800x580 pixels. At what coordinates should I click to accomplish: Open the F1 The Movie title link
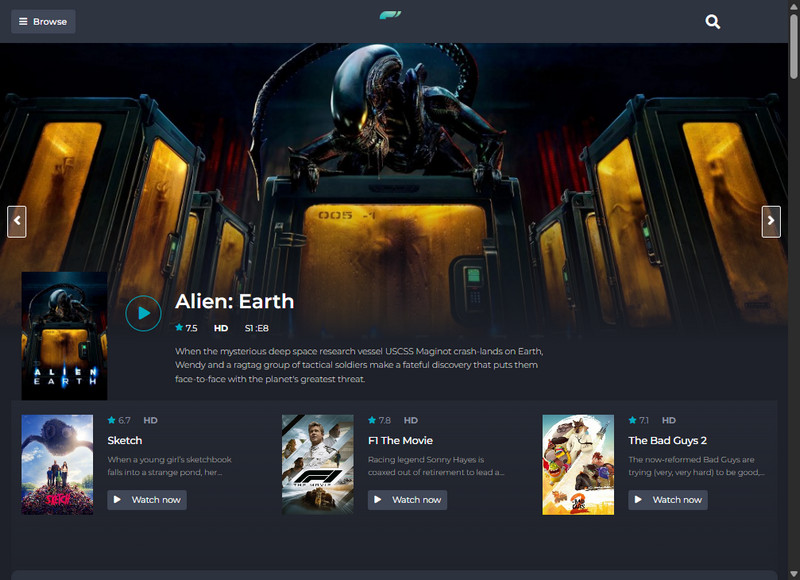(x=401, y=440)
